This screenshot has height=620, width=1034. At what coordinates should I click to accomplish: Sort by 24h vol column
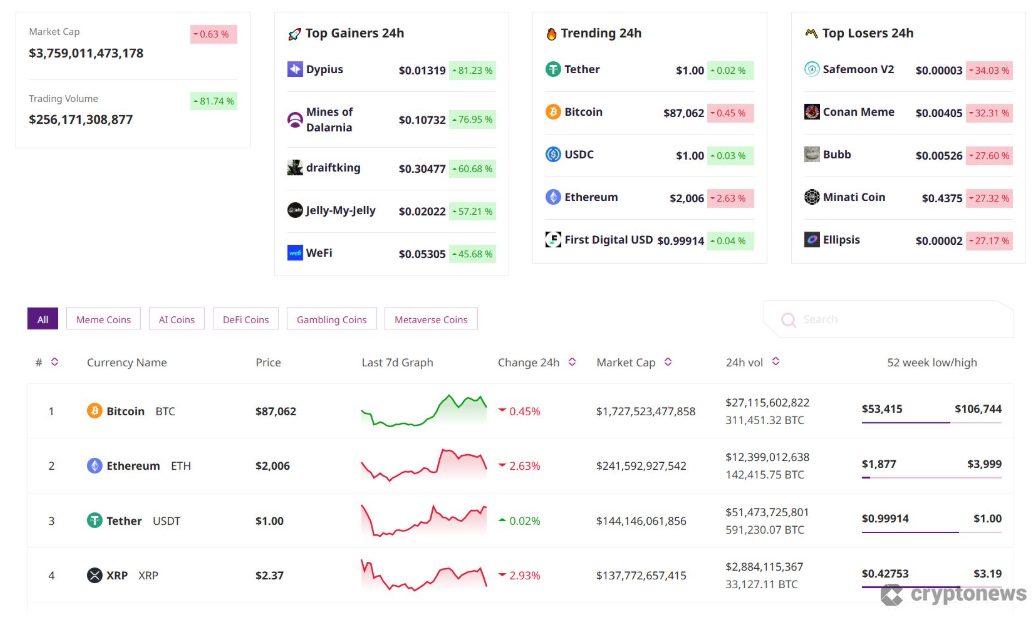(776, 362)
